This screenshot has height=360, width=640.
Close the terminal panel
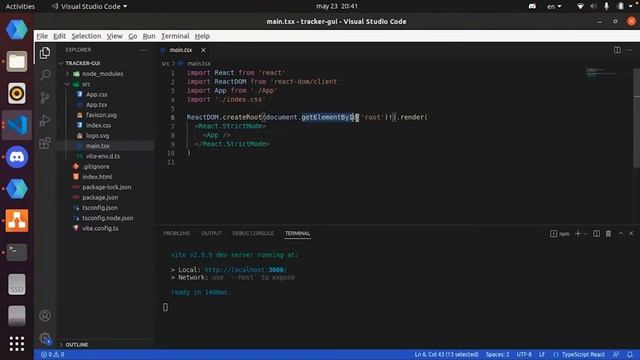631,233
